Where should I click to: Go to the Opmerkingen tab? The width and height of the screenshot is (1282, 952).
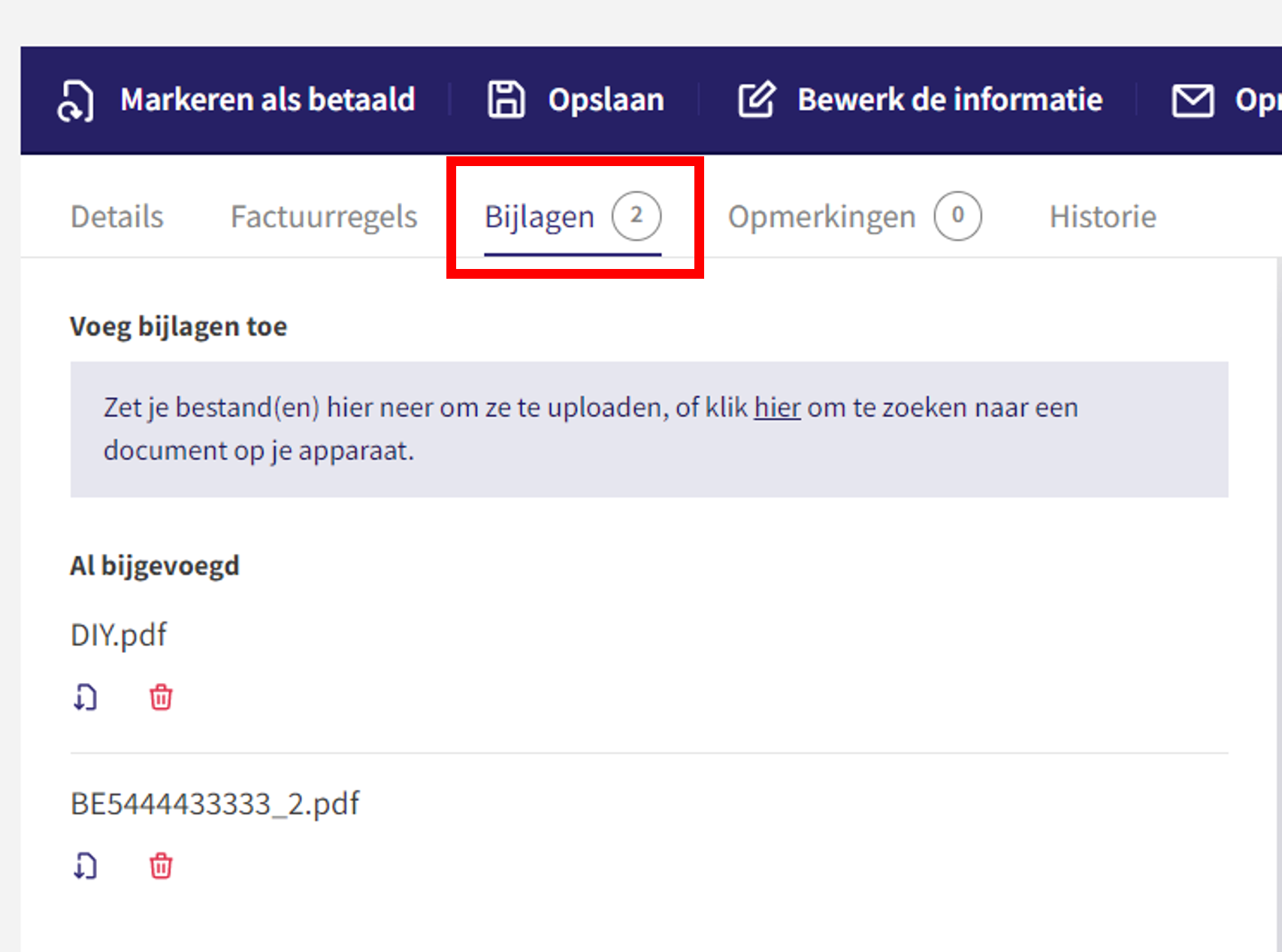tap(821, 216)
